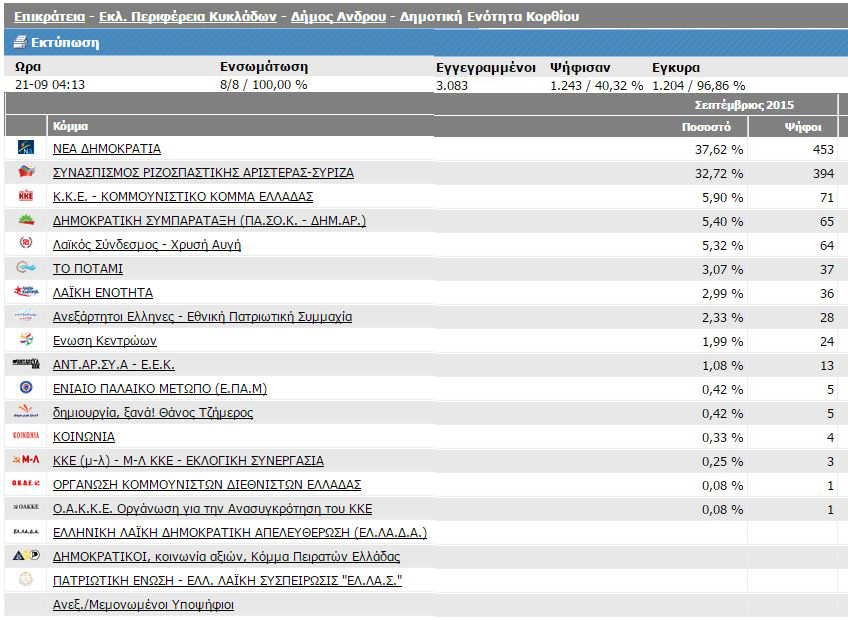The image size is (848, 620).
Task: Click the Δημοκρατικοί / Πειρατών logo icon
Action: tap(26, 555)
